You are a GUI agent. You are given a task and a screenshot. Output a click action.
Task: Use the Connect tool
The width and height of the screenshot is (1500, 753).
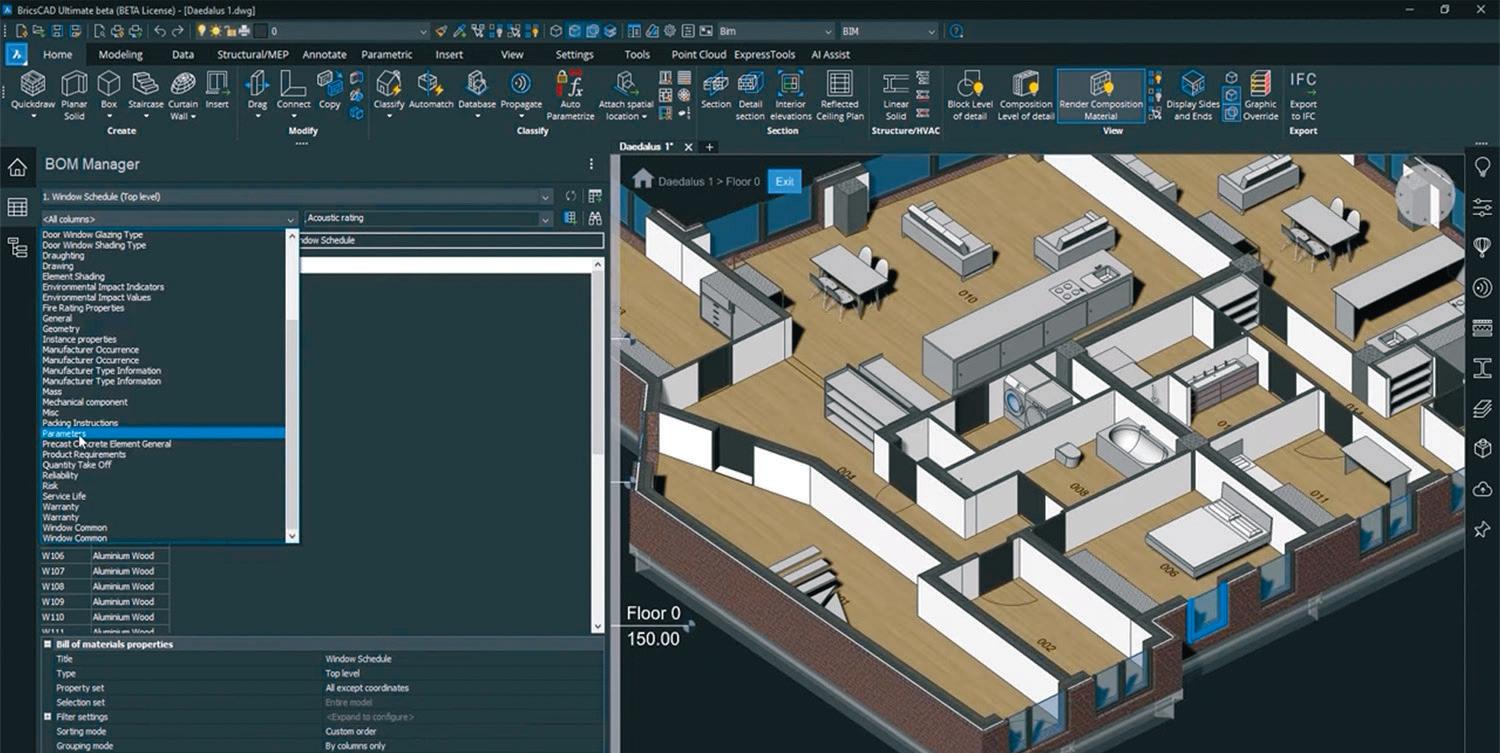pos(294,90)
